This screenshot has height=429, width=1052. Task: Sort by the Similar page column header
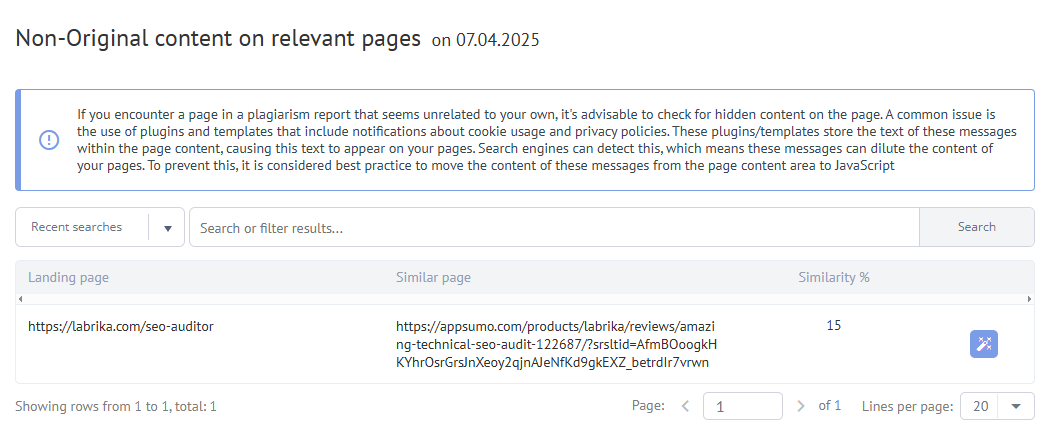(433, 277)
